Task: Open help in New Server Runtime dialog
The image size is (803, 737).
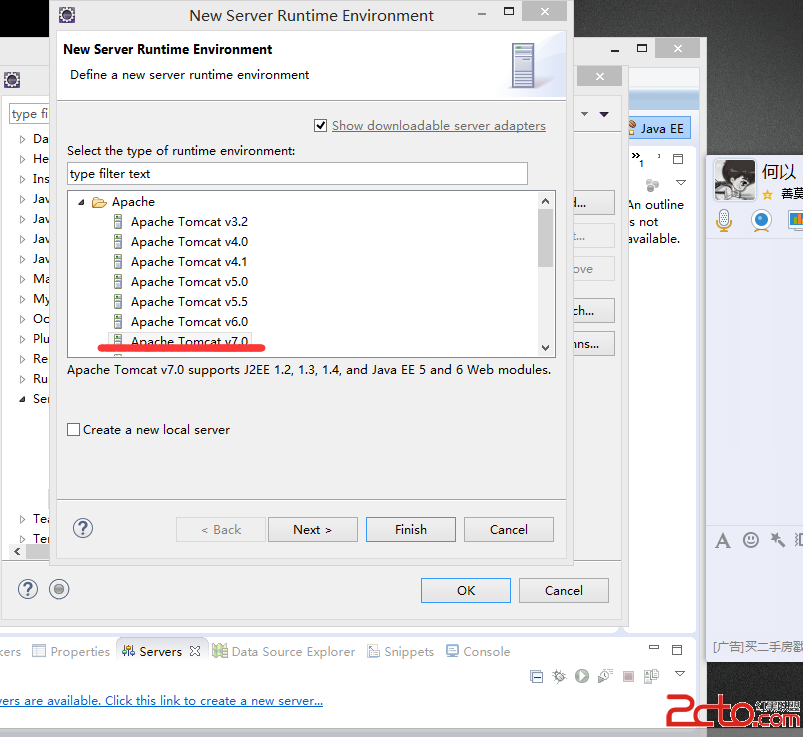Action: pyautogui.click(x=83, y=528)
